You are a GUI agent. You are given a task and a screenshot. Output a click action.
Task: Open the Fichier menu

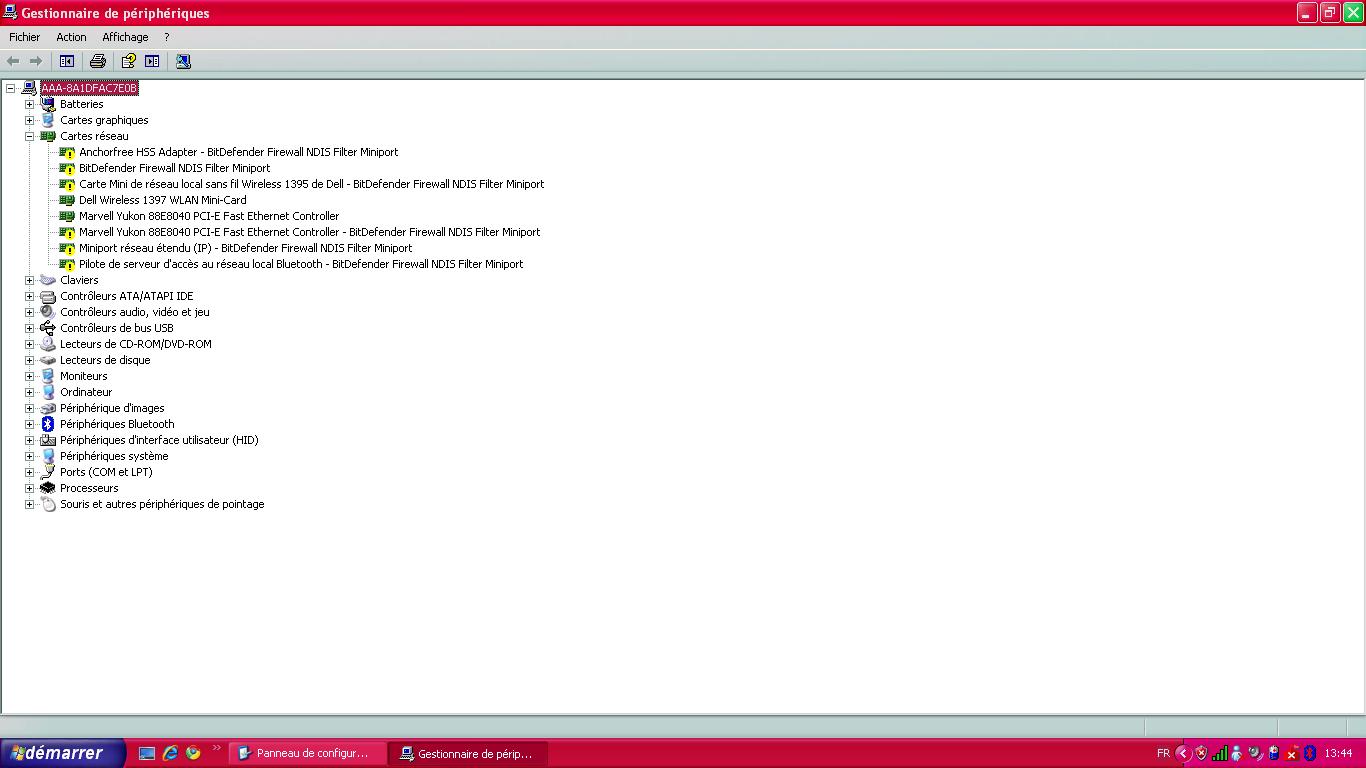pyautogui.click(x=24, y=37)
